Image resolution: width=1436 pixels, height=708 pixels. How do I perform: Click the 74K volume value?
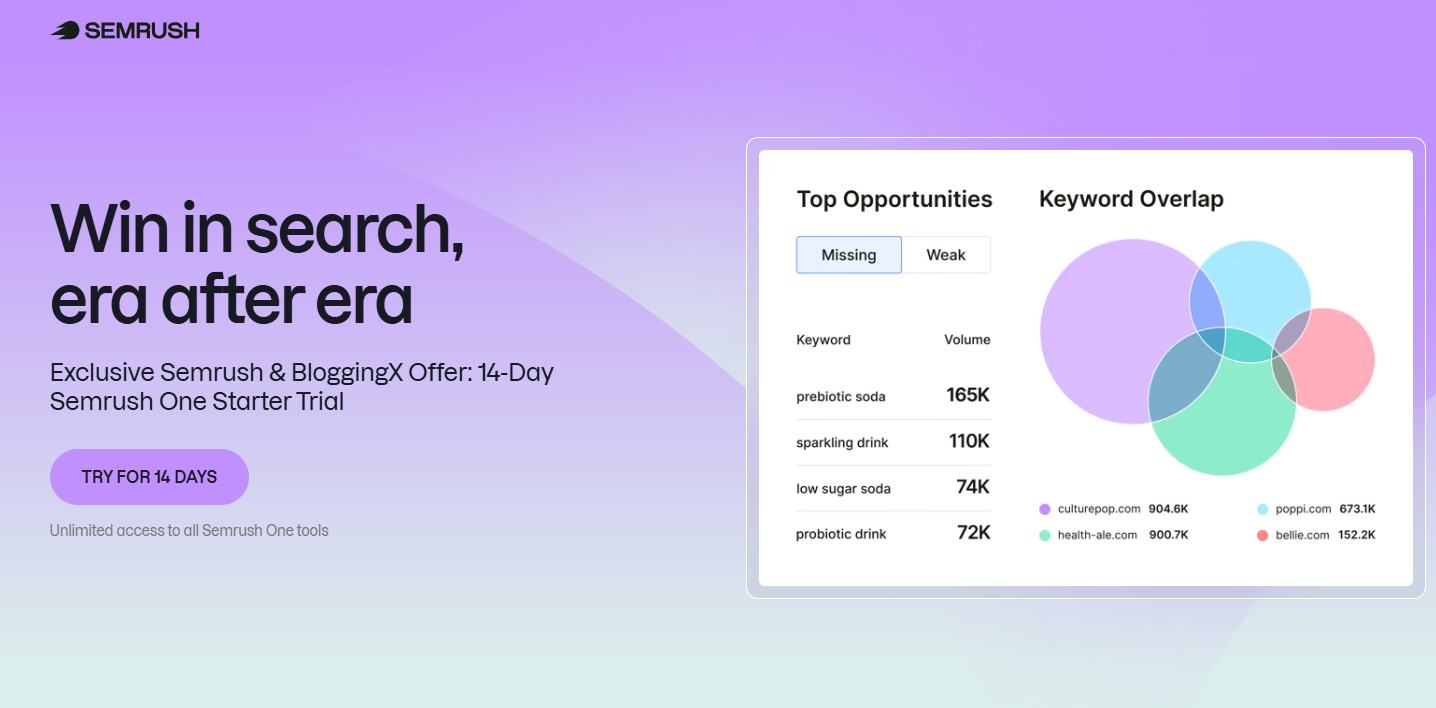coord(973,487)
